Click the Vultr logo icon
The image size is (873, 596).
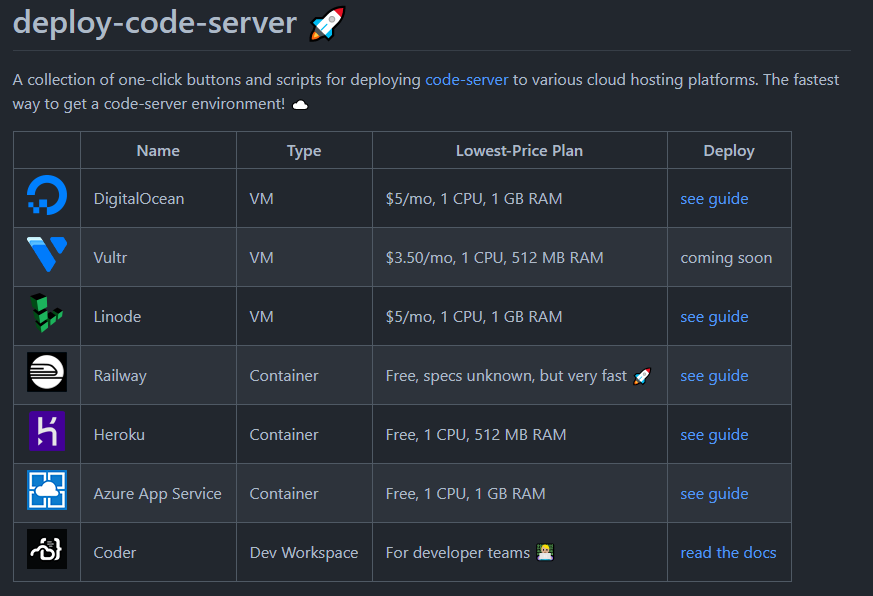pos(47,254)
